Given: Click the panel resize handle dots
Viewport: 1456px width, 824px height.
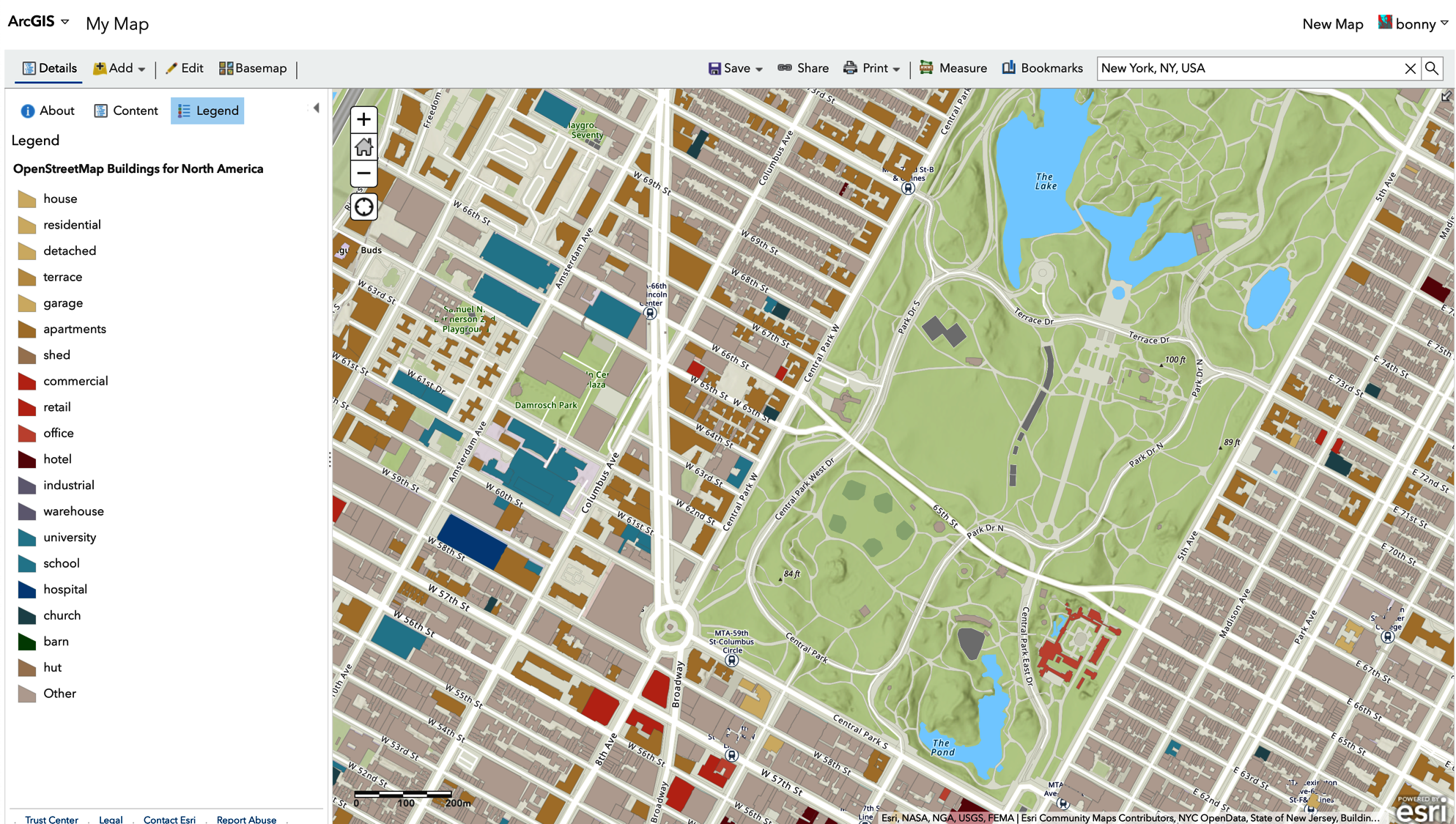Looking at the screenshot, I should [x=330, y=459].
